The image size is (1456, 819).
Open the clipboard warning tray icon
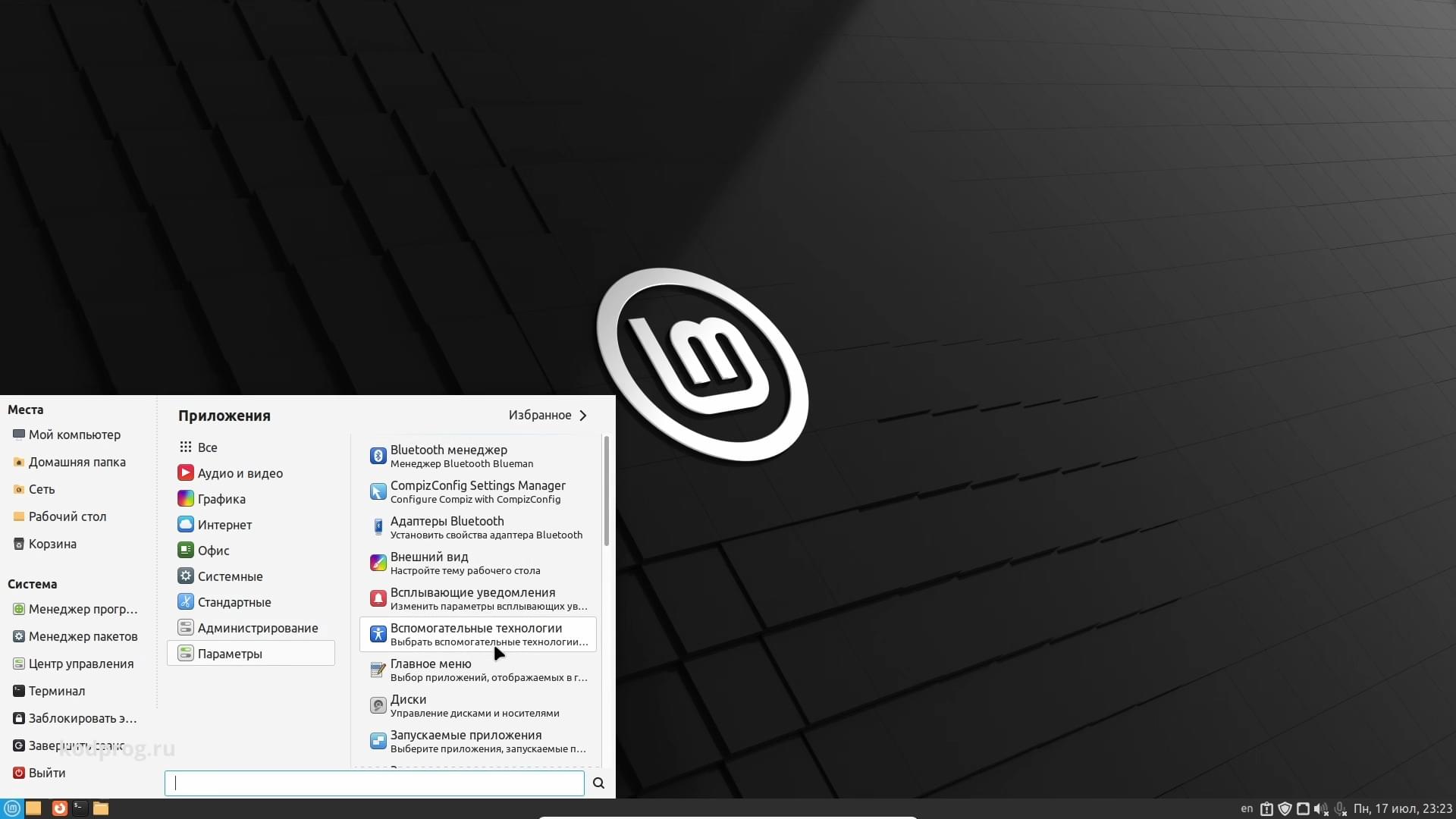[1266, 809]
